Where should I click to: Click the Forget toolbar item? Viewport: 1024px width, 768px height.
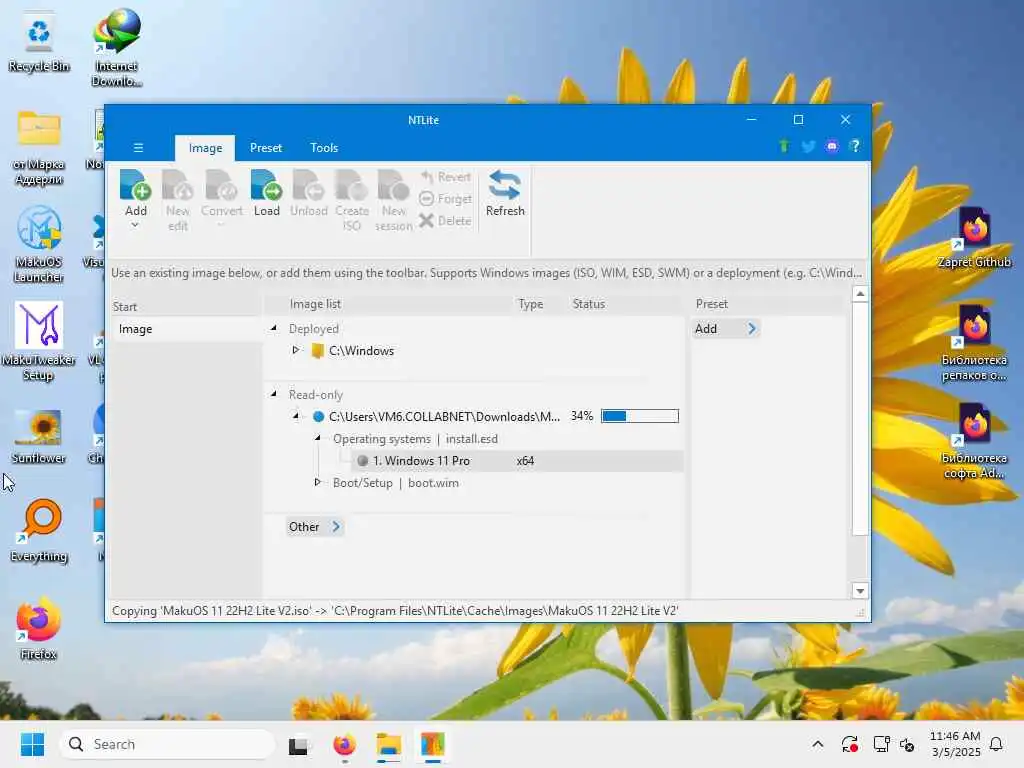(446, 199)
